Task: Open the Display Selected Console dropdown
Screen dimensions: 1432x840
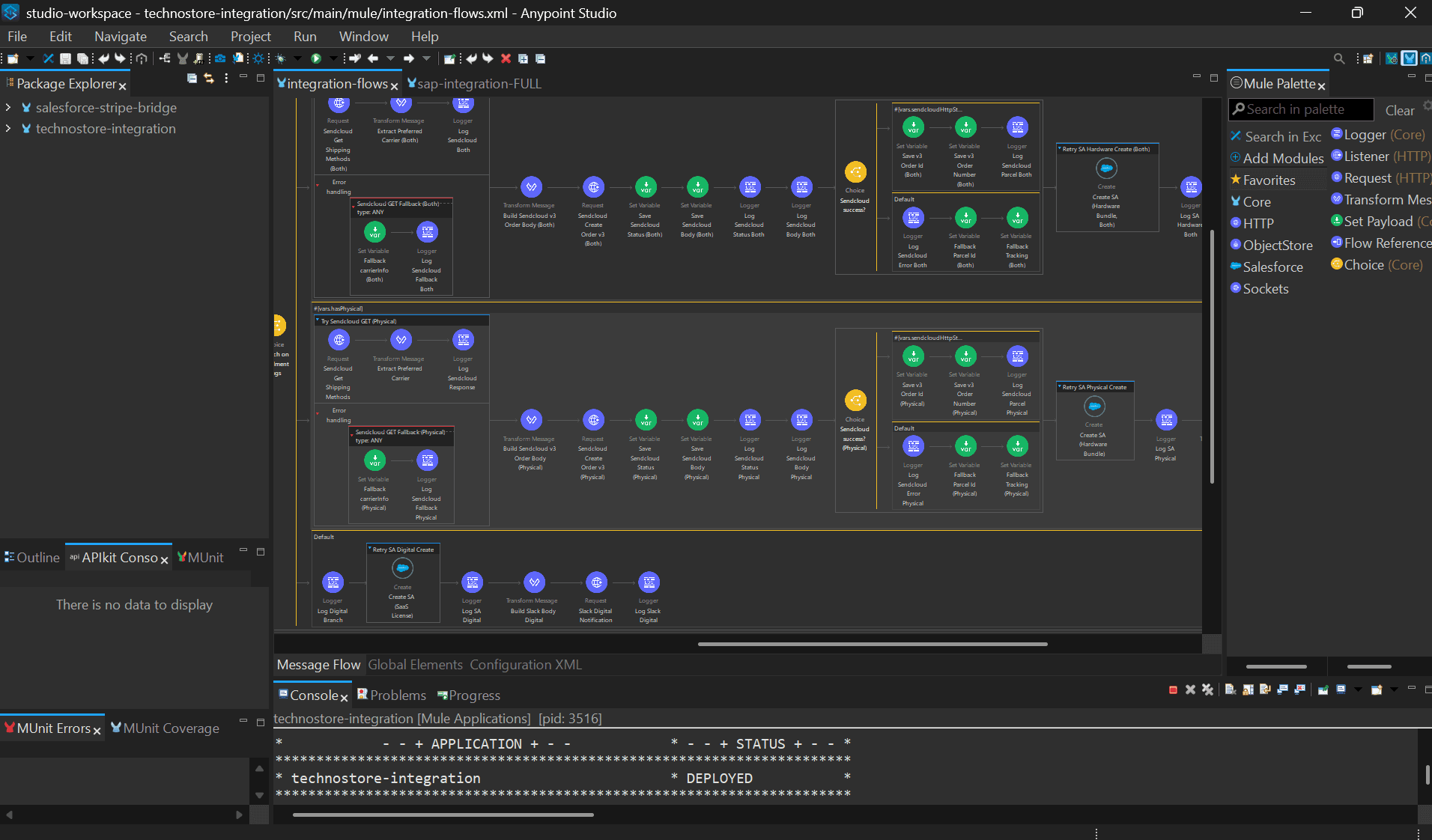Action: pos(1358,690)
